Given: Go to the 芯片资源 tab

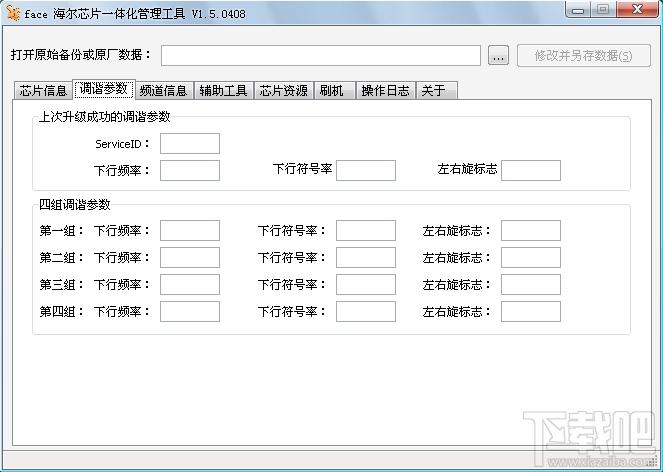Looking at the screenshot, I should coord(283,91).
